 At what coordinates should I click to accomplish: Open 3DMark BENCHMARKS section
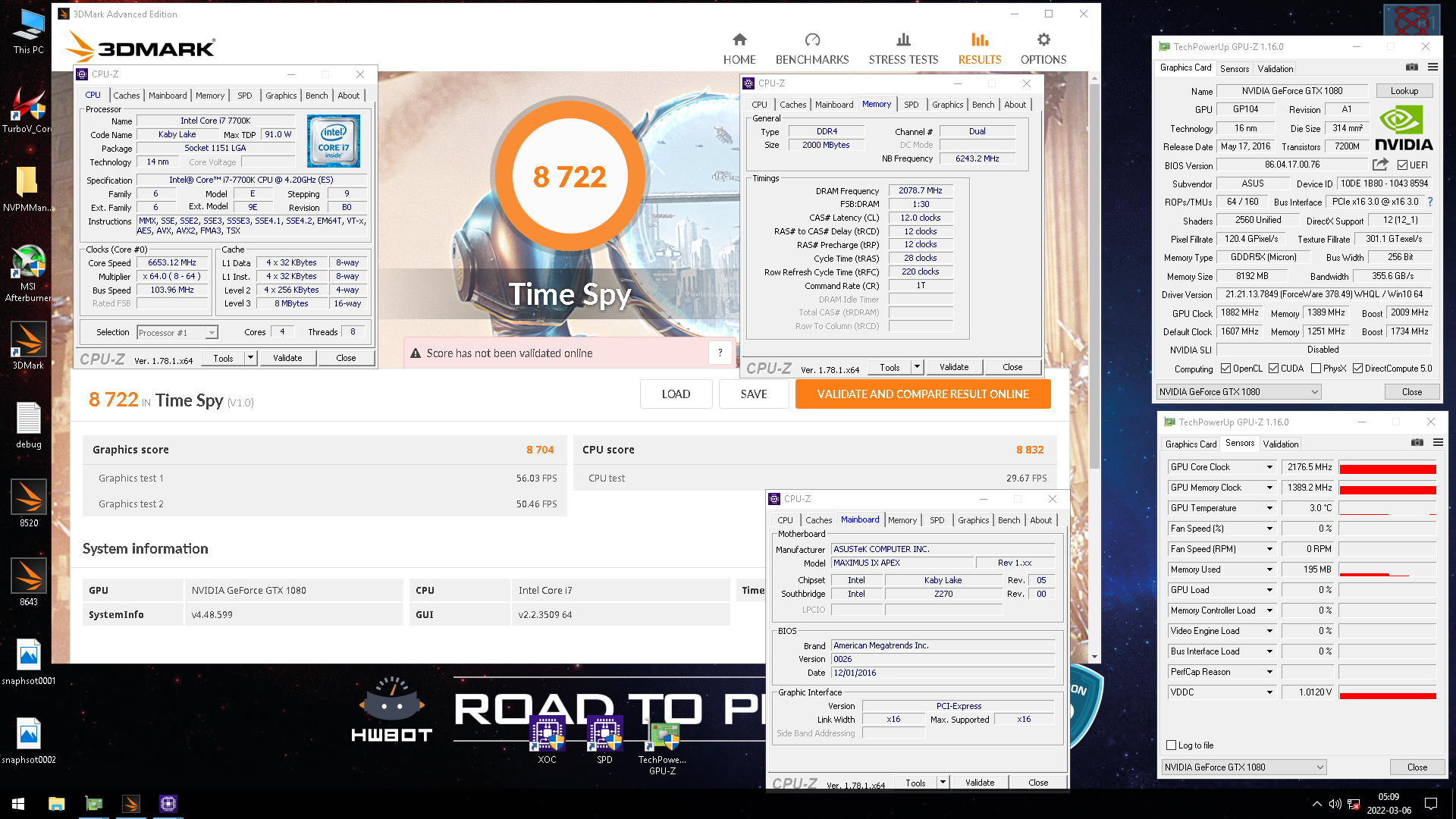click(812, 49)
